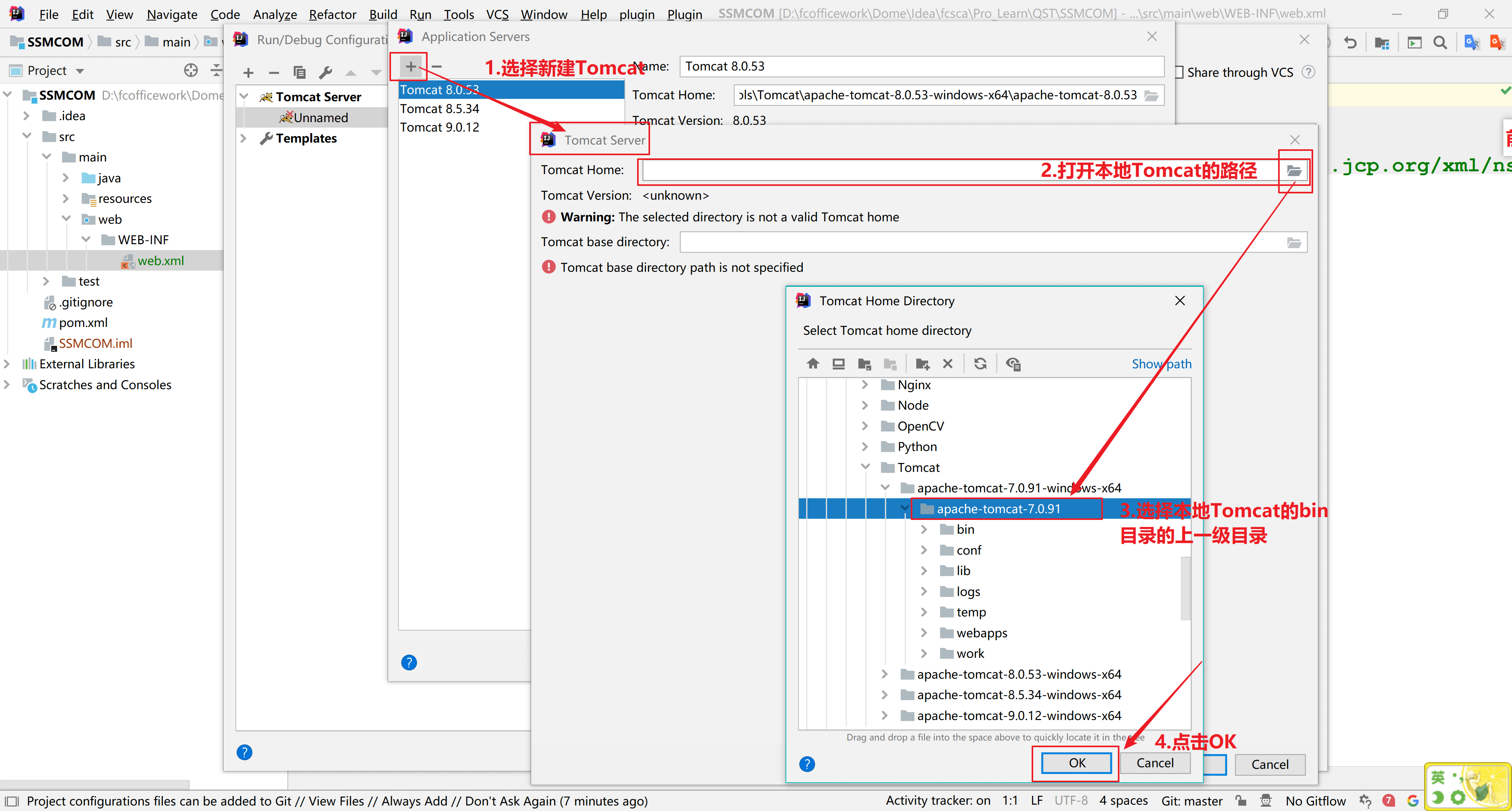Refresh the directory tree

[x=980, y=364]
